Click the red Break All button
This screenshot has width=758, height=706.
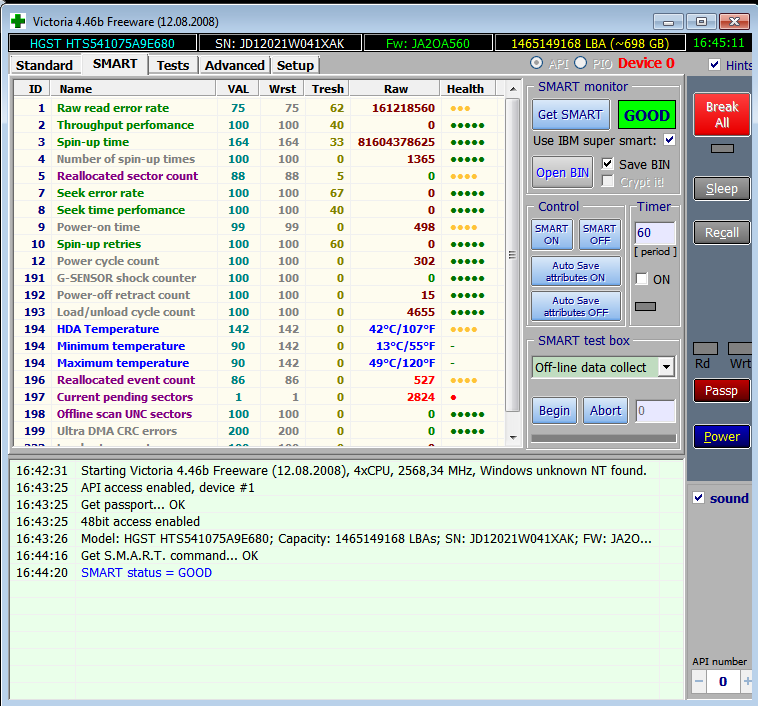[x=722, y=115]
